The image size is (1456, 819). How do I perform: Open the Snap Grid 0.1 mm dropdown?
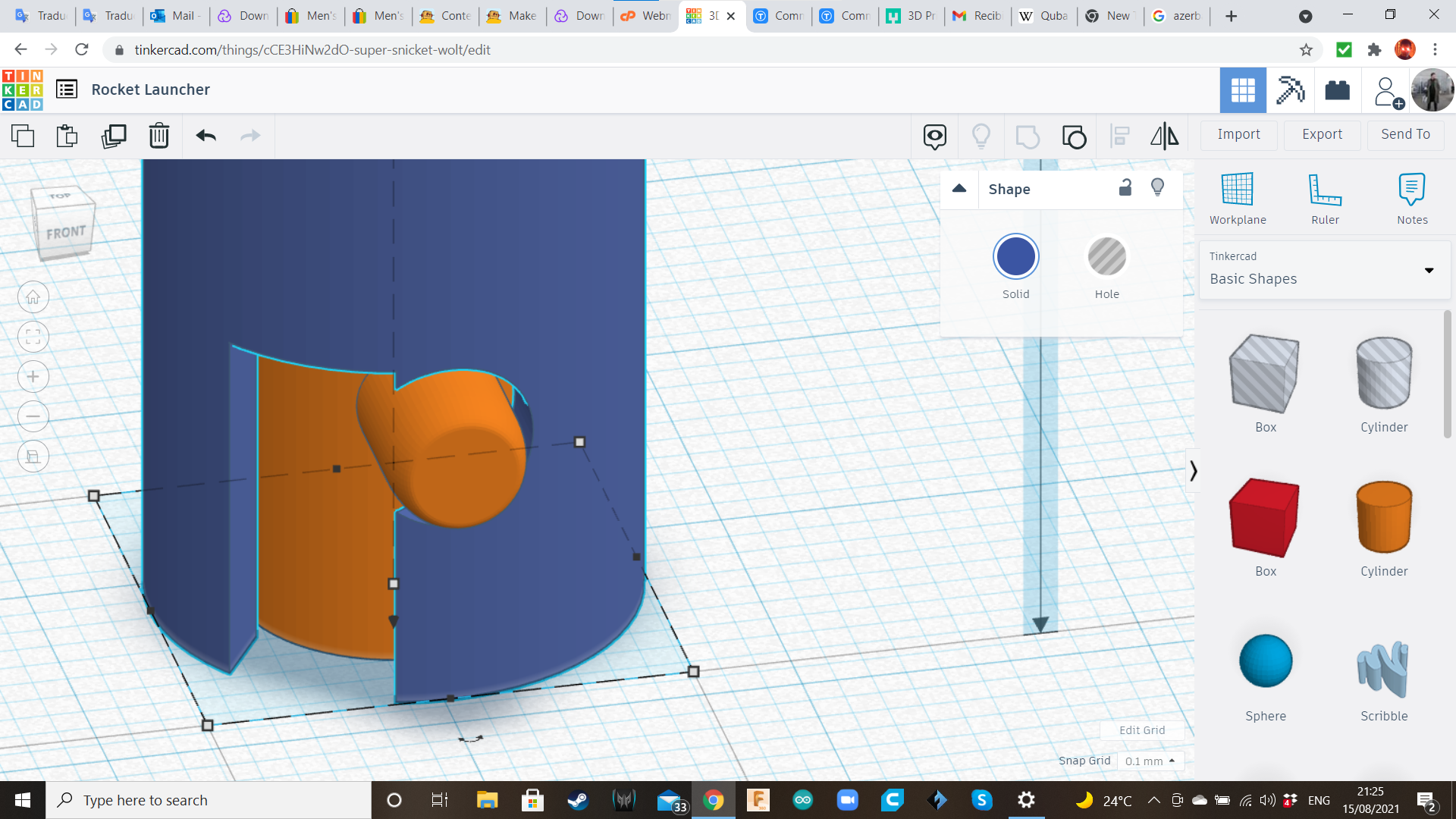[1150, 761]
